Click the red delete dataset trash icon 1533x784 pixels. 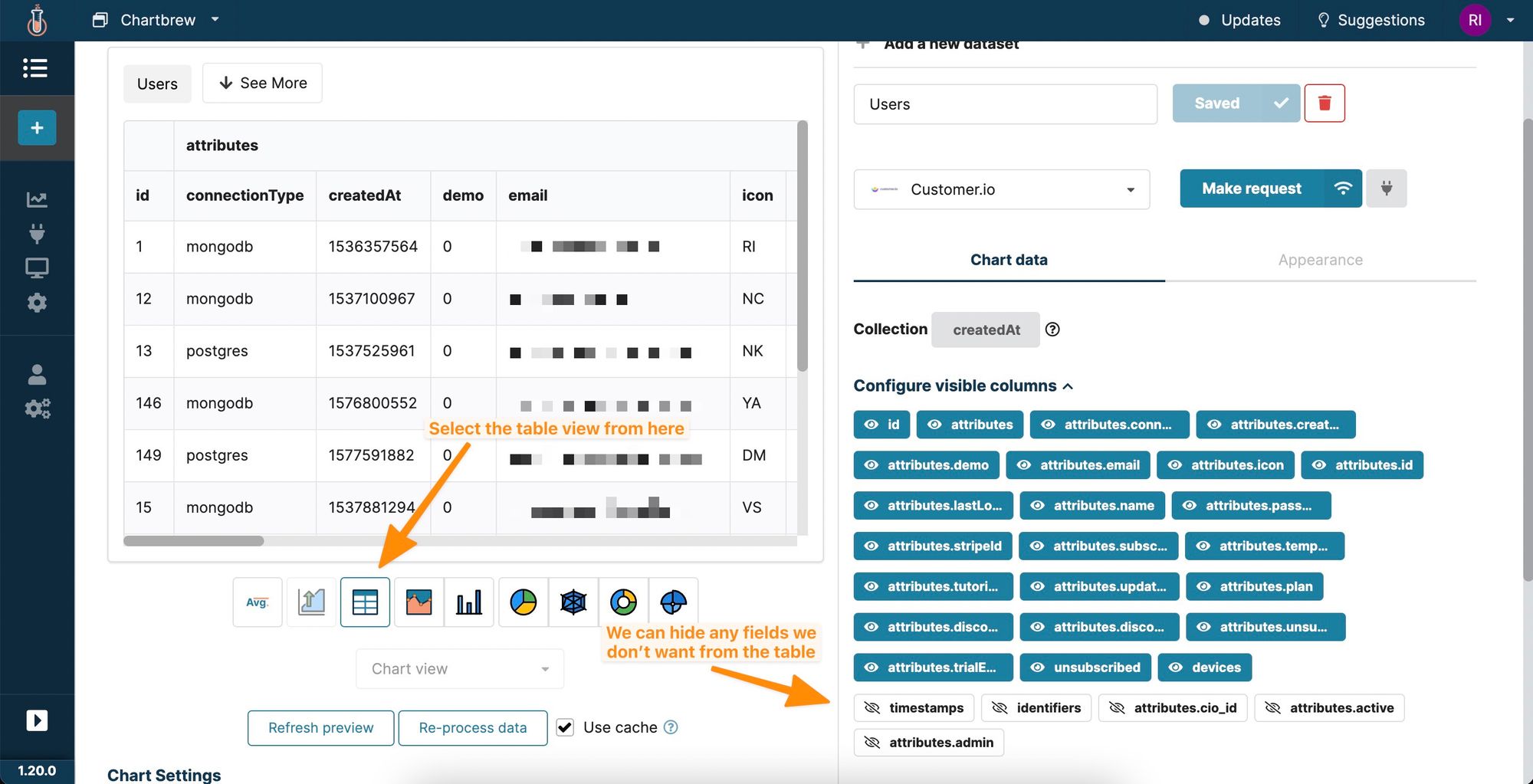pyautogui.click(x=1324, y=103)
